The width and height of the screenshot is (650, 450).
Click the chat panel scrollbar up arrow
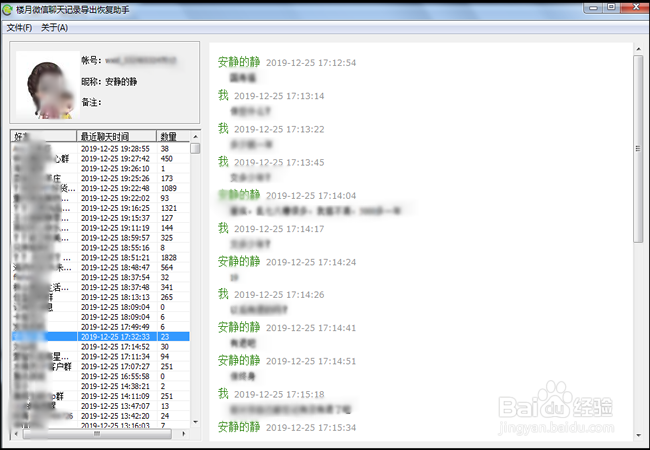(x=638, y=49)
